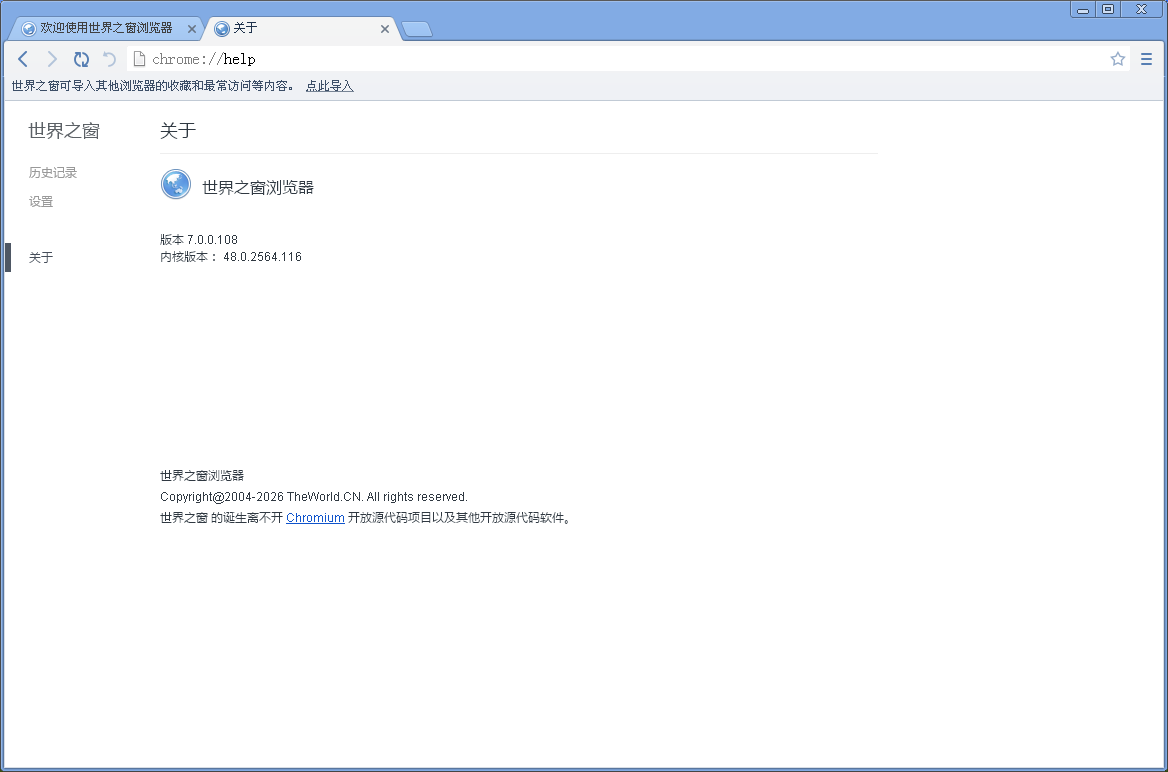Bookmark this page with the star icon

(x=1117, y=59)
